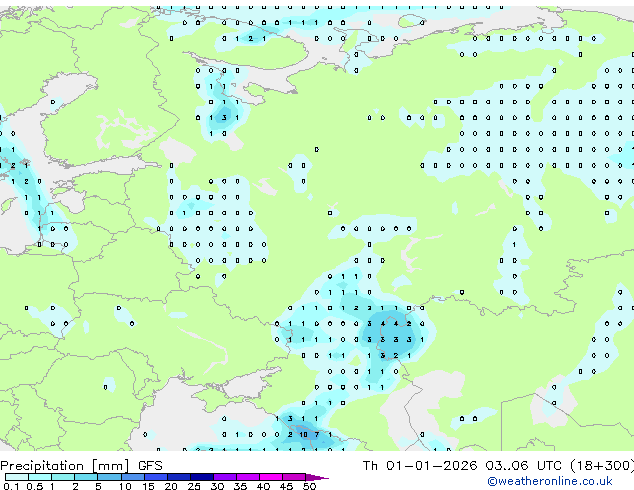Click the forecast date Th 01-01-2026 label
This screenshot has height=490, width=634.
[420, 466]
